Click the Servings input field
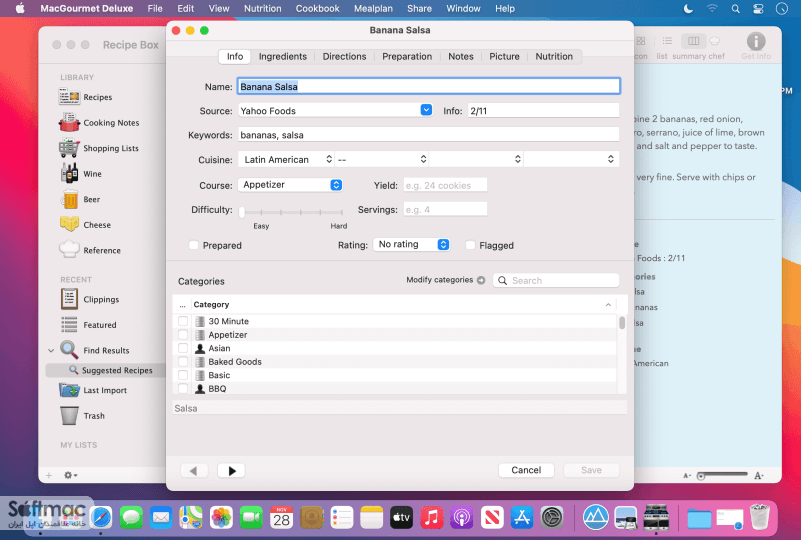This screenshot has width=801, height=540. click(445, 209)
